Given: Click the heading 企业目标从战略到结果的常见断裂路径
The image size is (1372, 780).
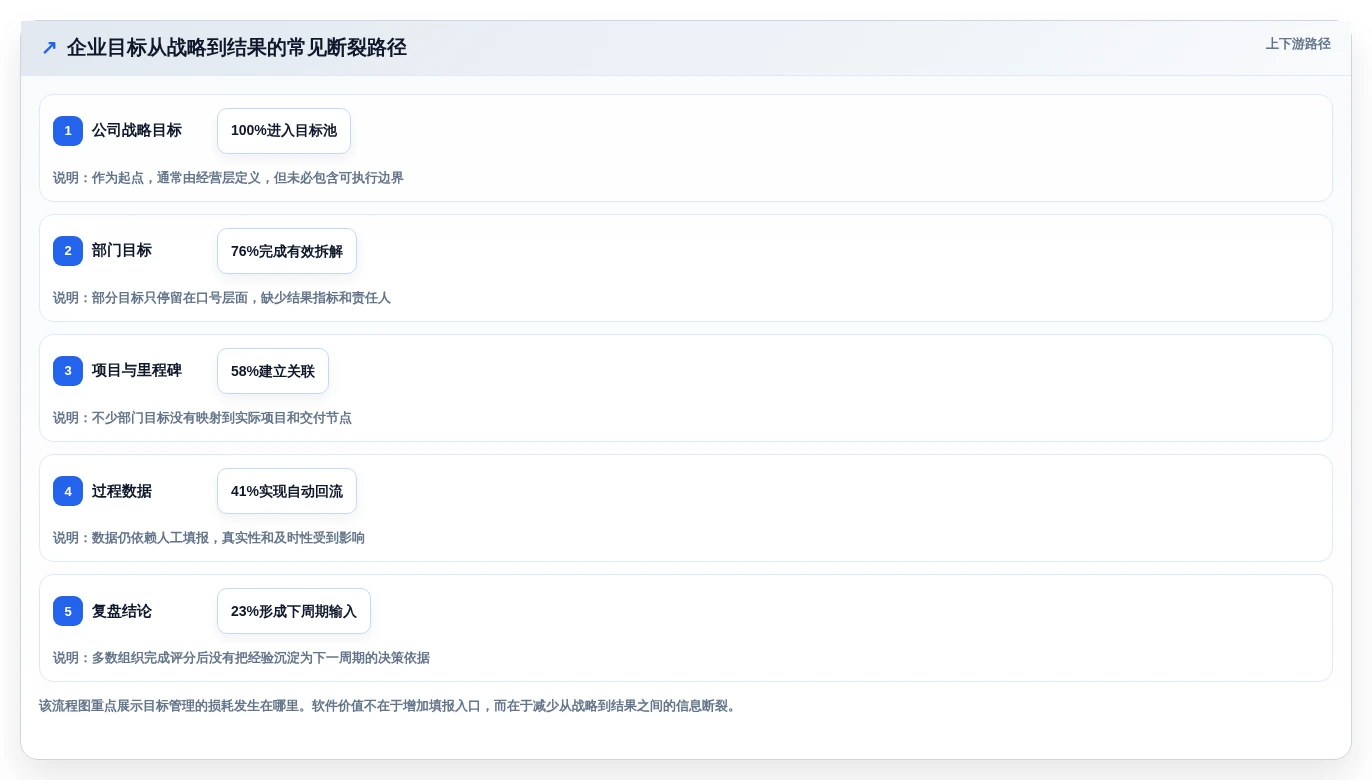Looking at the screenshot, I should (x=236, y=48).
